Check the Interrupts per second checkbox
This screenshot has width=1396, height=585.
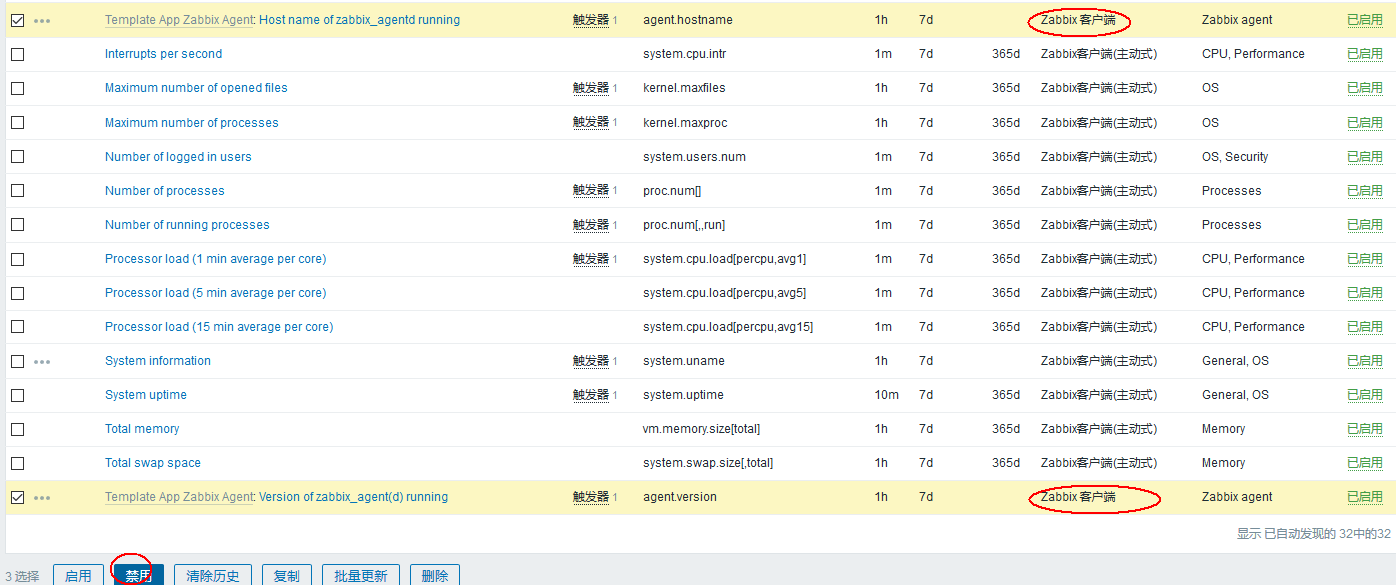tap(17, 54)
